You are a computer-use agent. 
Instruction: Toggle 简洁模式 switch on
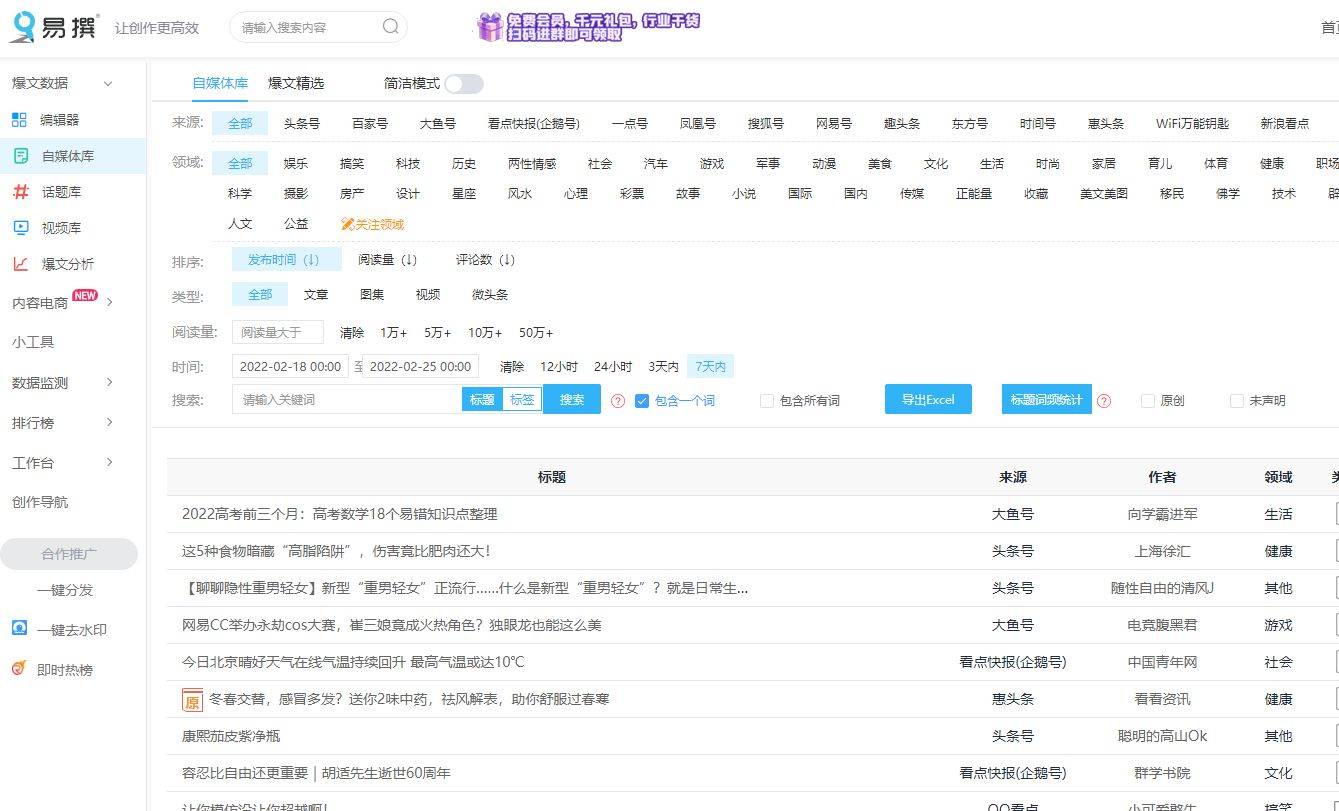pyautogui.click(x=462, y=84)
